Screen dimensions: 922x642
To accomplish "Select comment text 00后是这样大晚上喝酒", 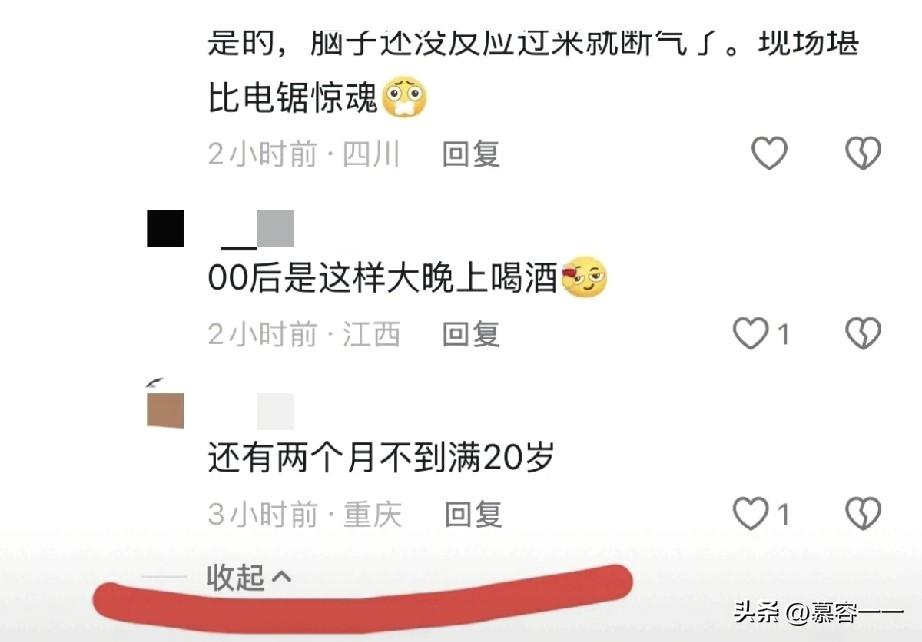I will point(382,277).
